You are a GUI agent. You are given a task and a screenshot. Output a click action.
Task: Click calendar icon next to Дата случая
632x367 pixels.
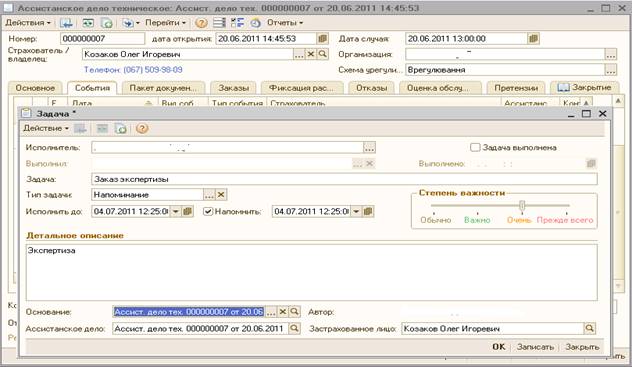coord(533,39)
